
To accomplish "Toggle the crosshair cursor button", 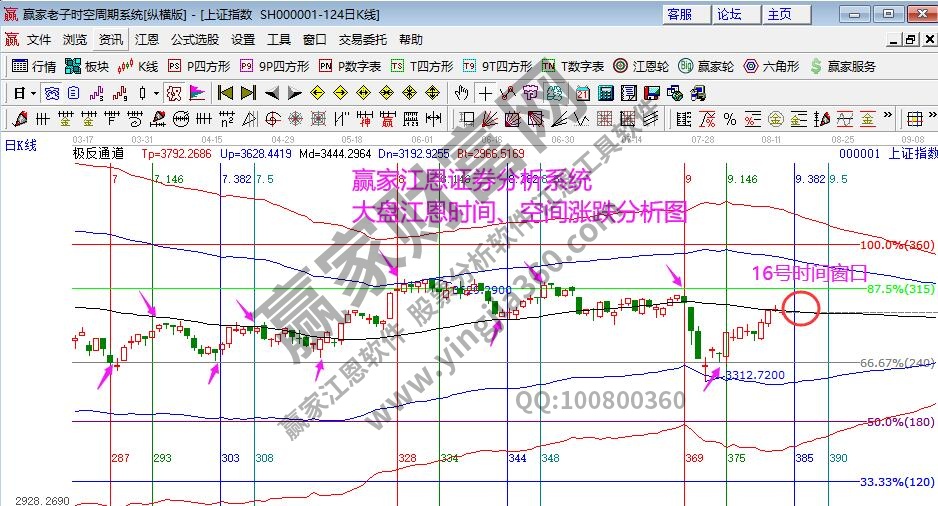I will coord(485,93).
